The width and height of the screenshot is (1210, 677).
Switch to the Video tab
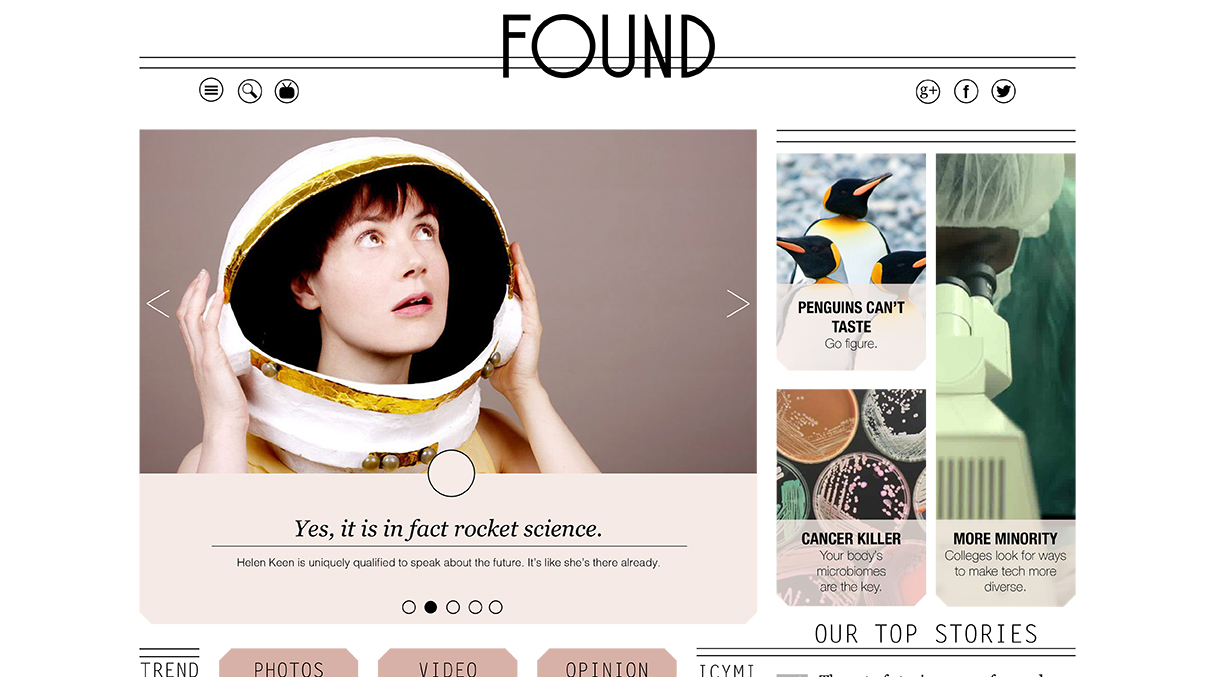(448, 663)
